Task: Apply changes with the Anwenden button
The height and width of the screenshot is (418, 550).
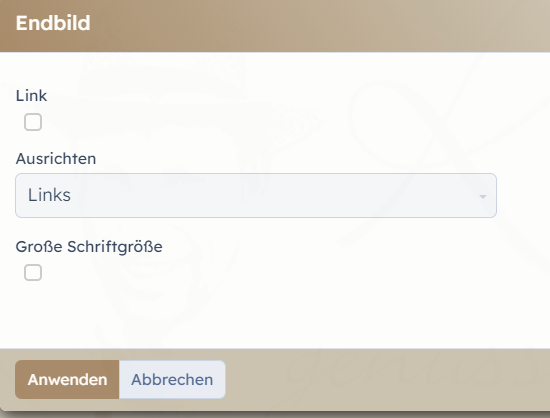Action: [67, 379]
